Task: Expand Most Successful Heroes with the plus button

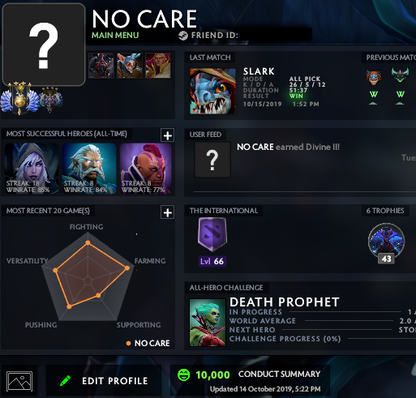Action: click(167, 135)
